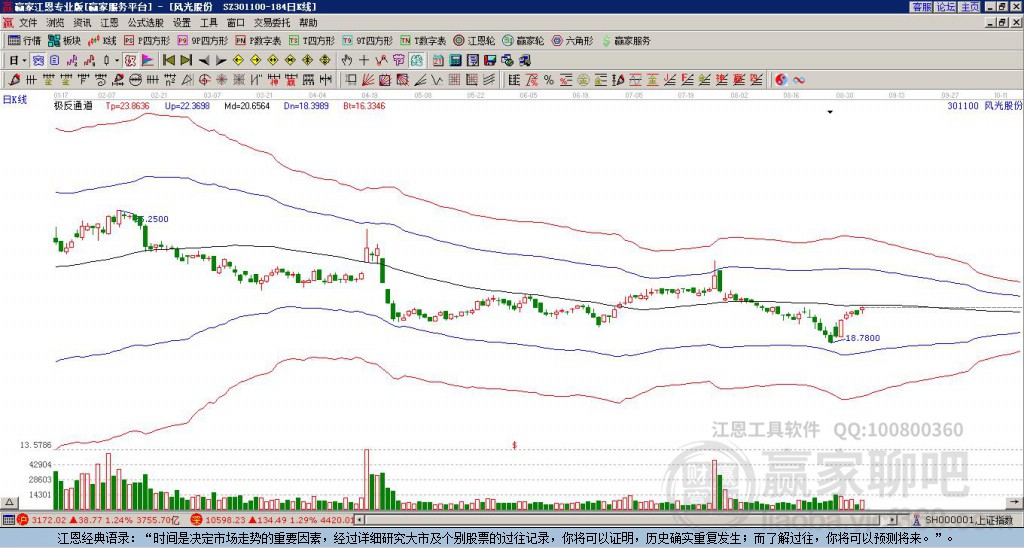Launch the 江恩轮 Gann wheel
1024x548 pixels.
474,40
